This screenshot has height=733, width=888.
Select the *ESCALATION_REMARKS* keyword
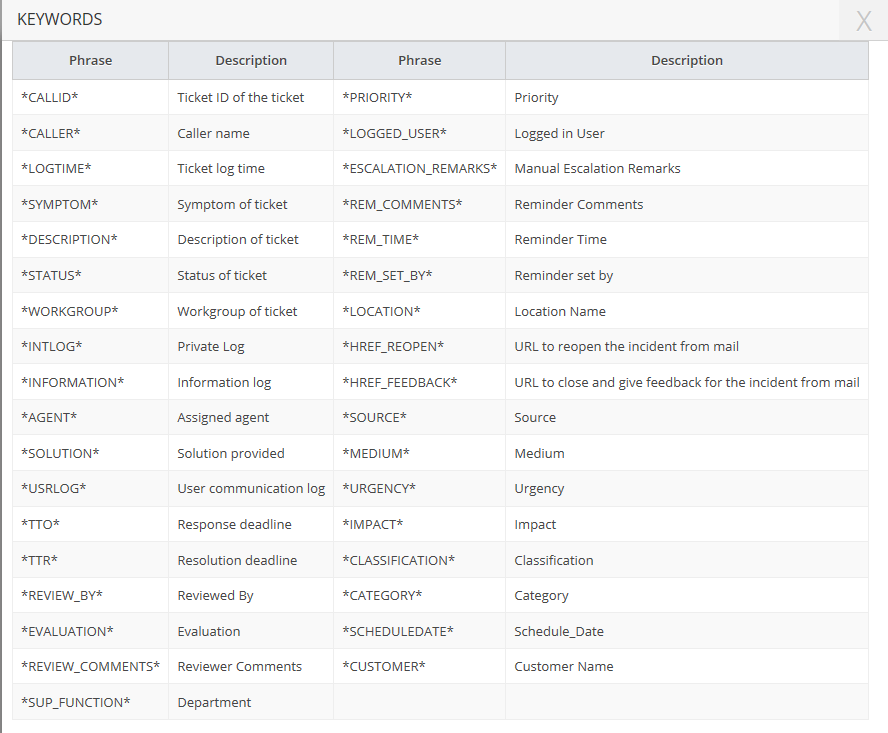[x=419, y=168]
